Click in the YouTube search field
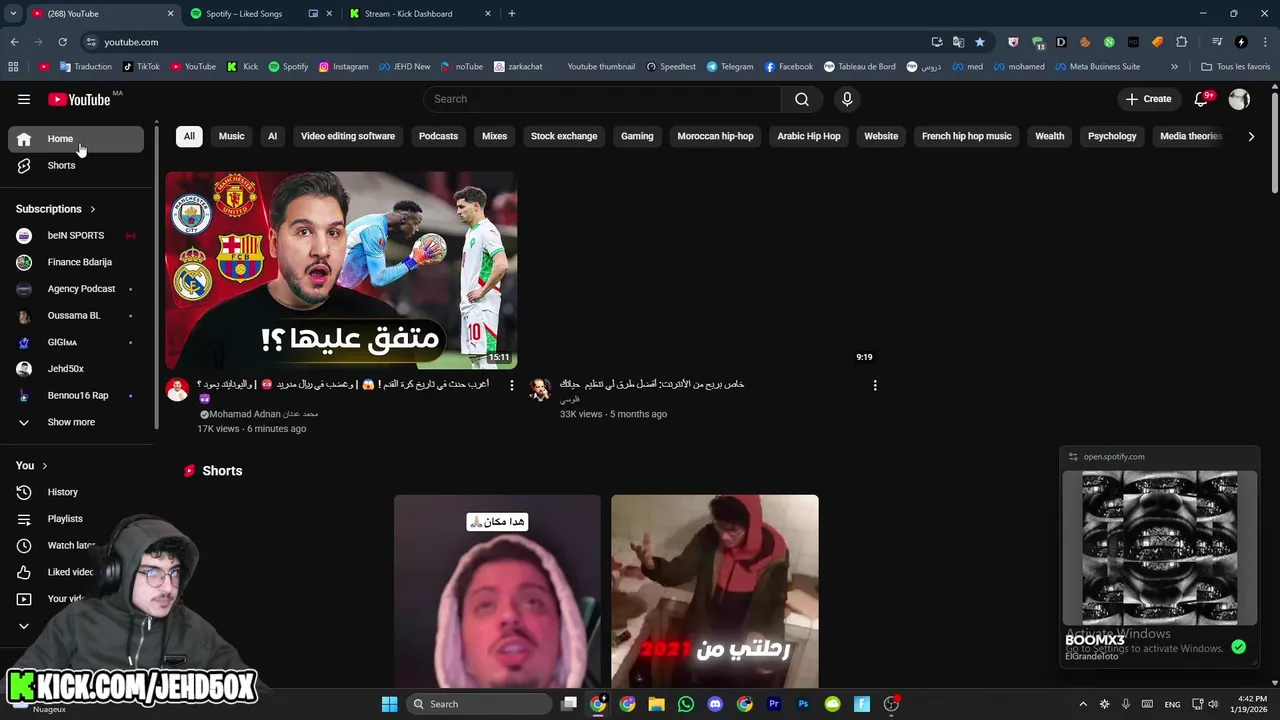The width and height of the screenshot is (1280, 720). [602, 99]
